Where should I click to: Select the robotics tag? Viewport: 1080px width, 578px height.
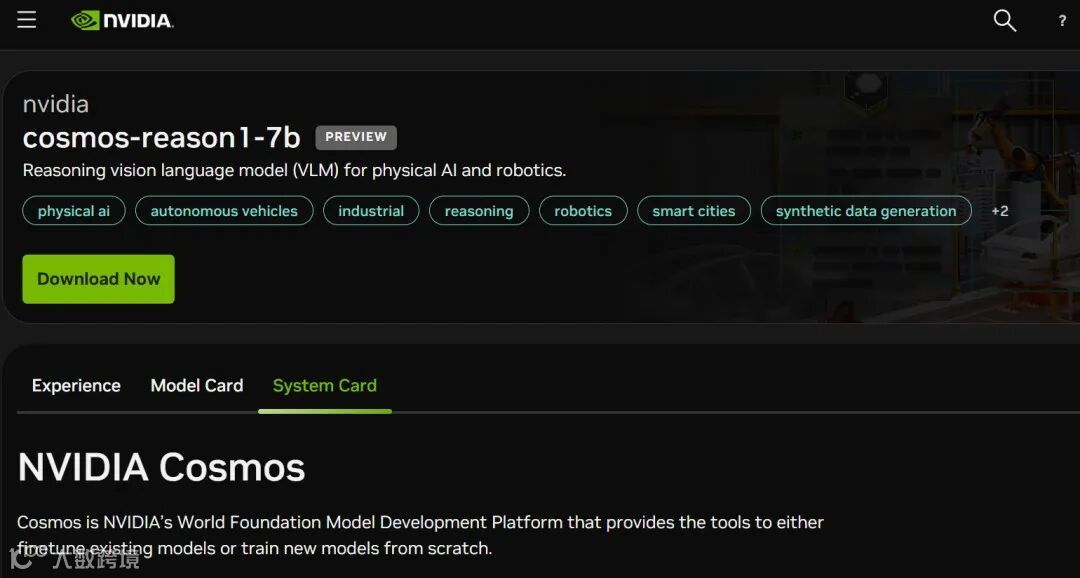point(583,211)
